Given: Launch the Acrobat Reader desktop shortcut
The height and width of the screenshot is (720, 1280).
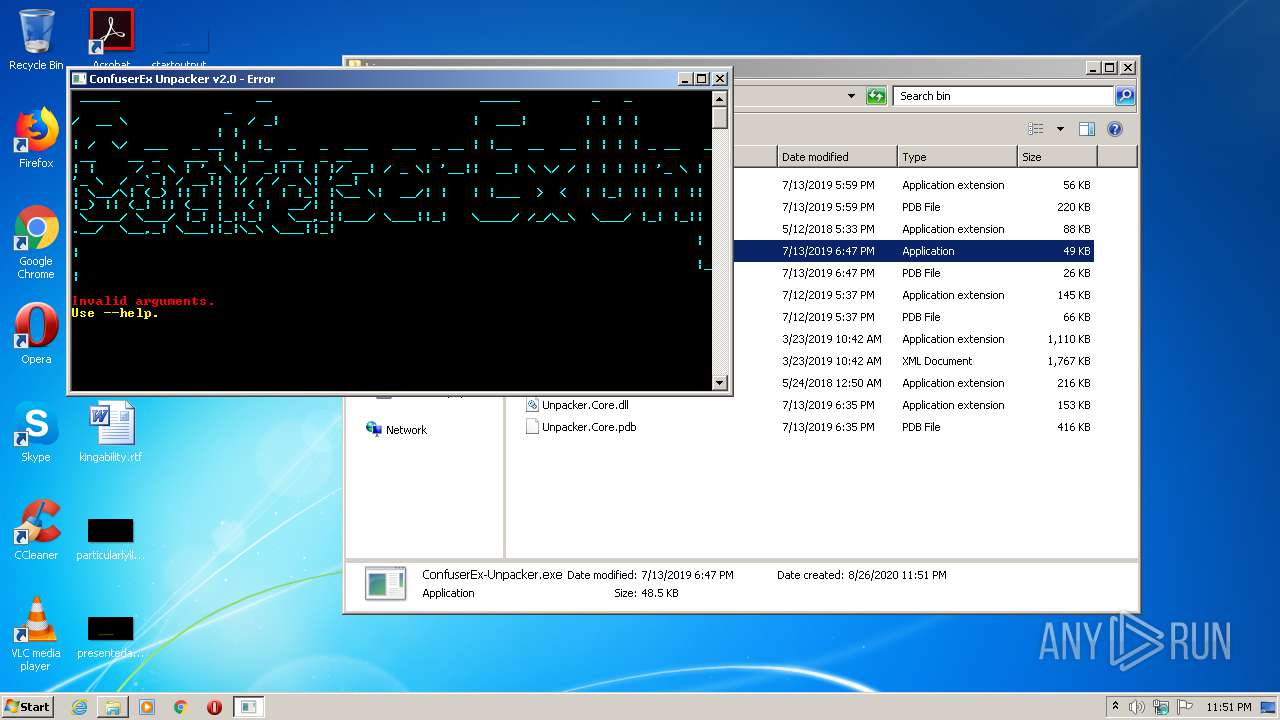Looking at the screenshot, I should (x=111, y=32).
